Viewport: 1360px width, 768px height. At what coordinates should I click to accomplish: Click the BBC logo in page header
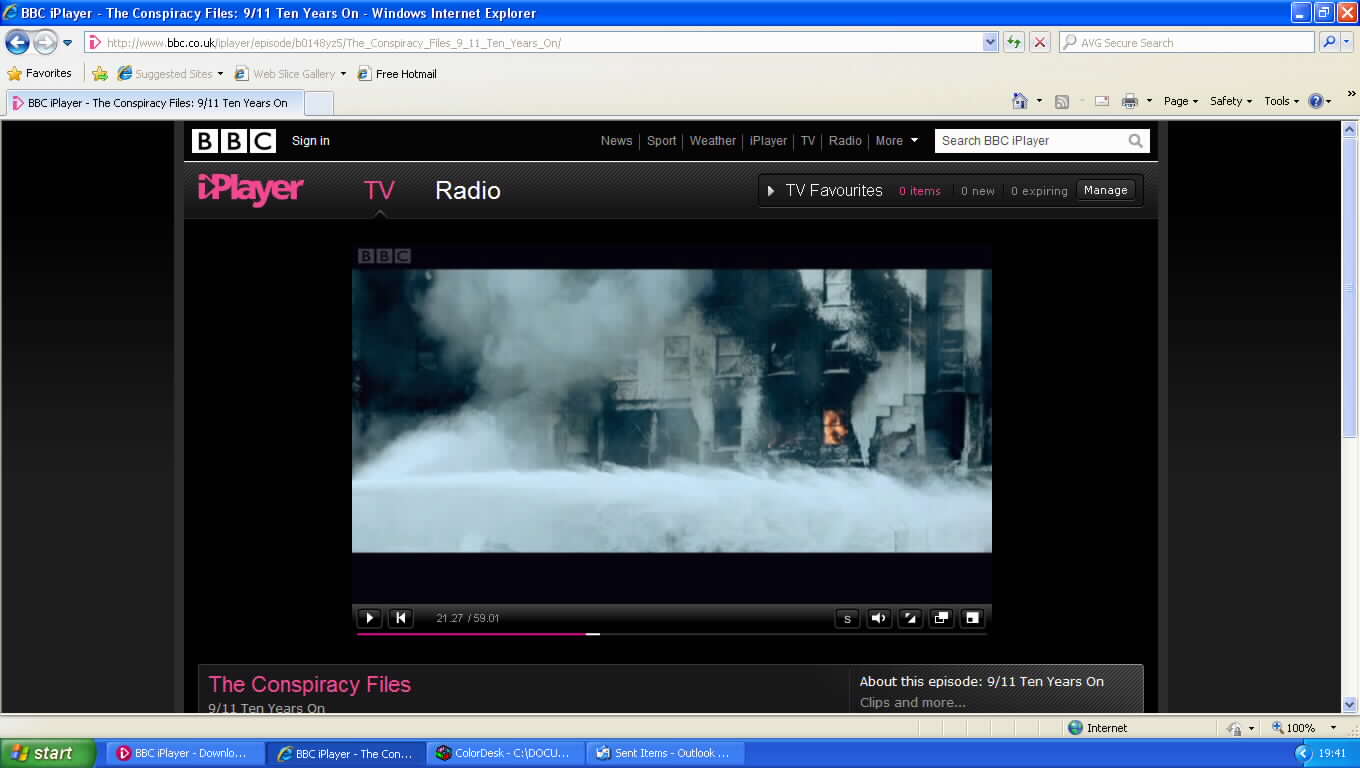pyautogui.click(x=234, y=141)
